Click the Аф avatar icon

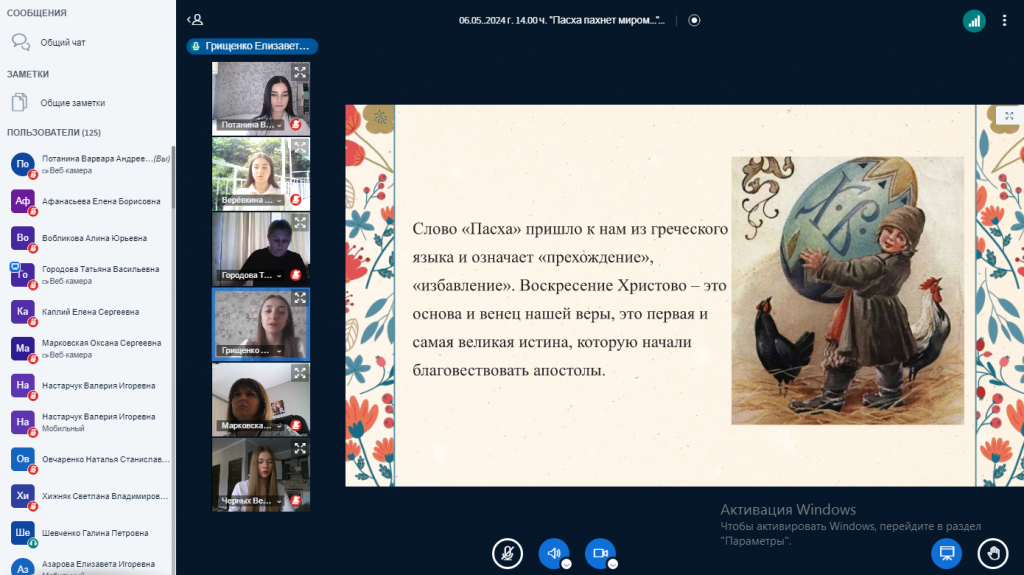click(23, 201)
